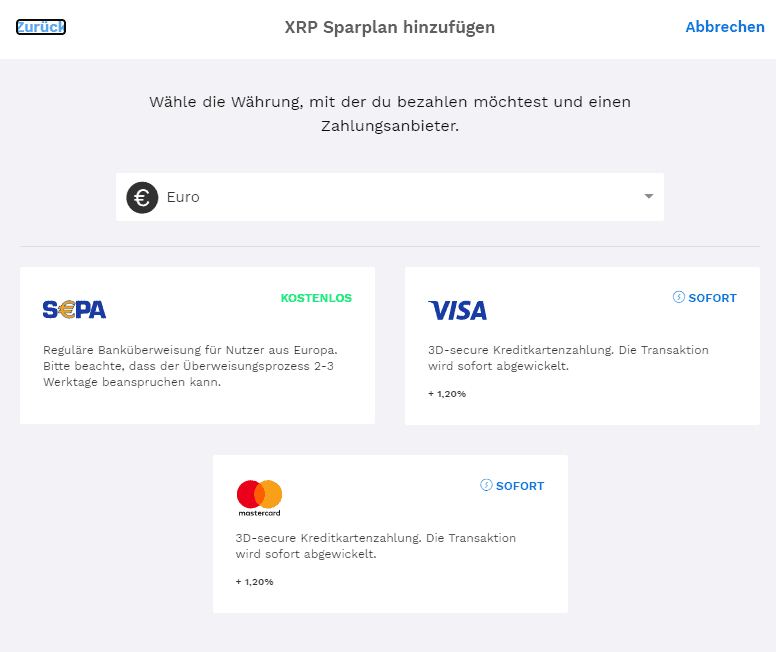Click the Mastercard logo
Screen dimensions: 776x652
pyautogui.click(x=259, y=498)
